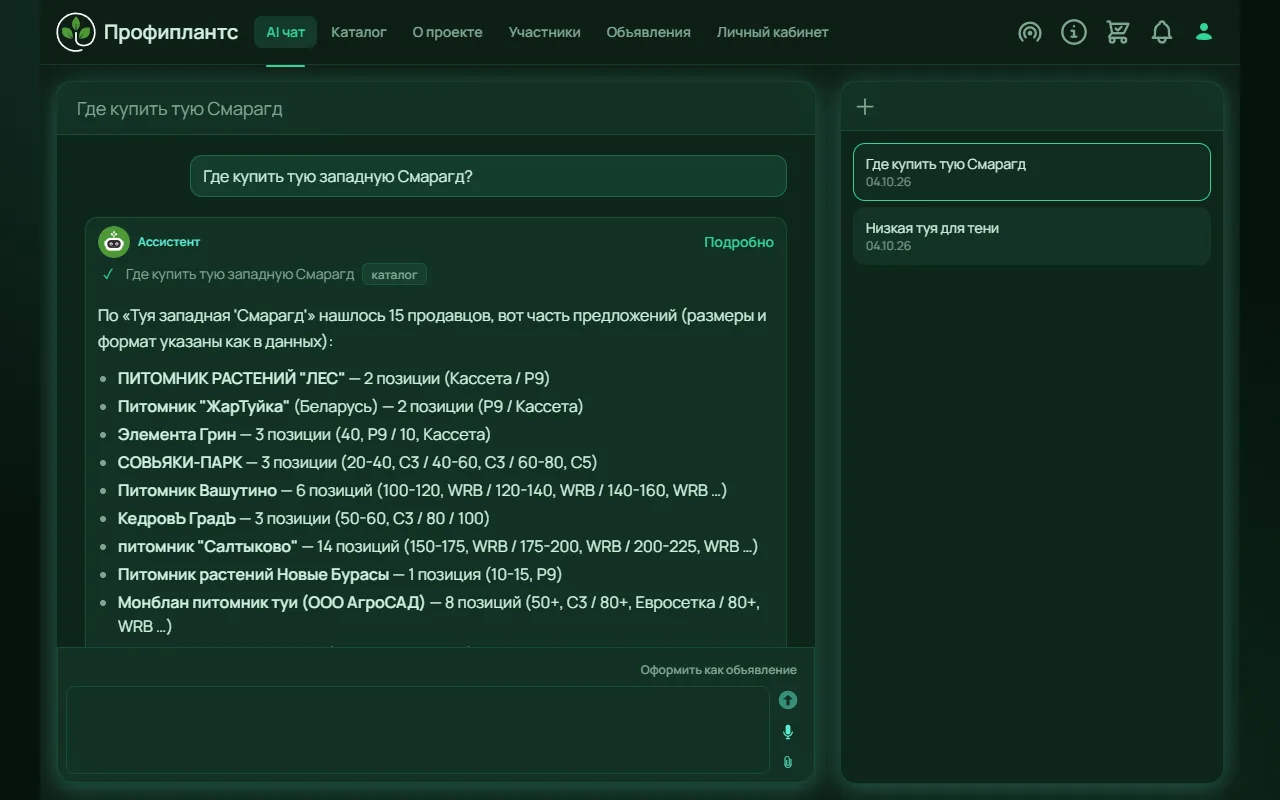Send message with the arrow-up button
Viewport: 1280px width, 800px height.
click(x=788, y=700)
